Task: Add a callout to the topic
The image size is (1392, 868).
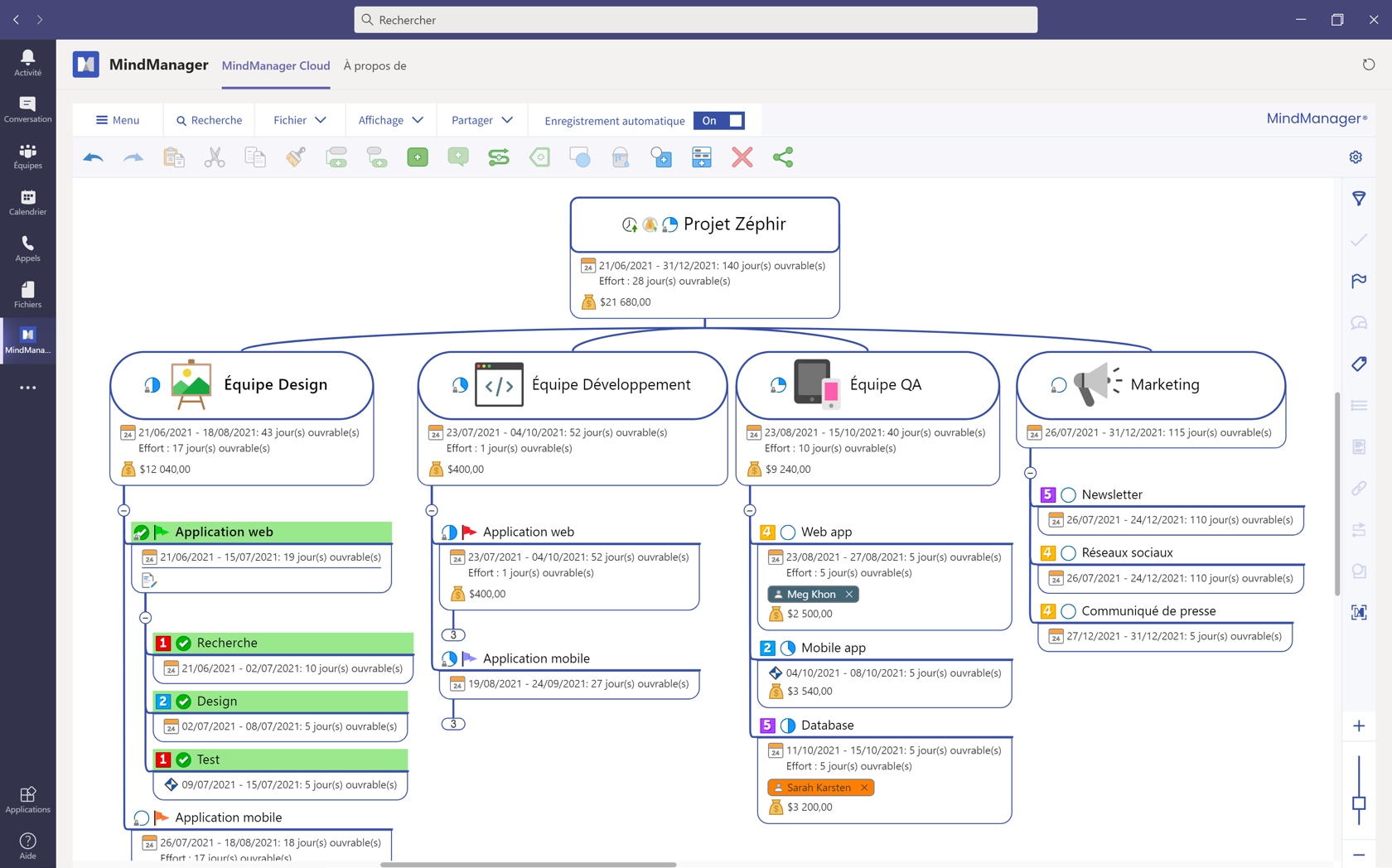Action: (x=457, y=157)
